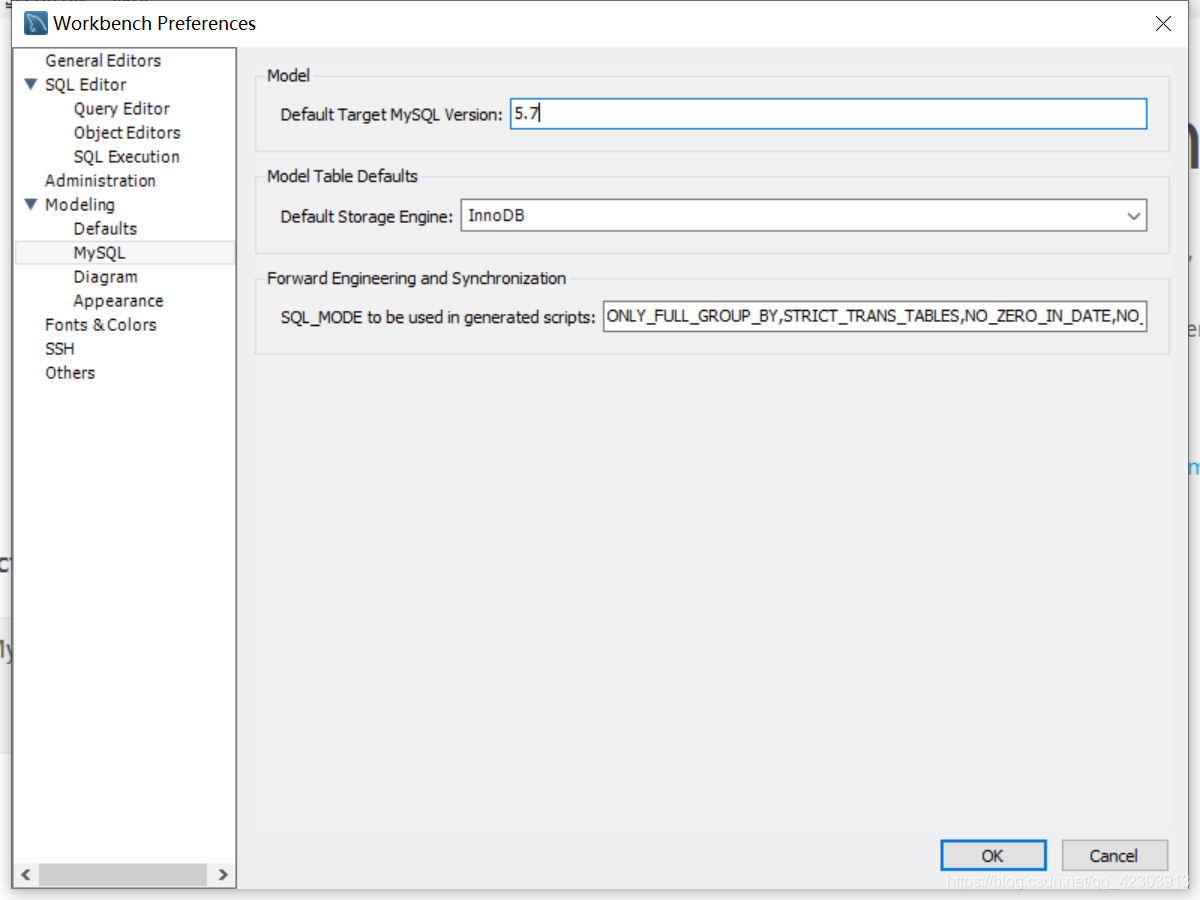The height and width of the screenshot is (900, 1200).
Task: Open Diagram preferences
Action: (x=105, y=277)
